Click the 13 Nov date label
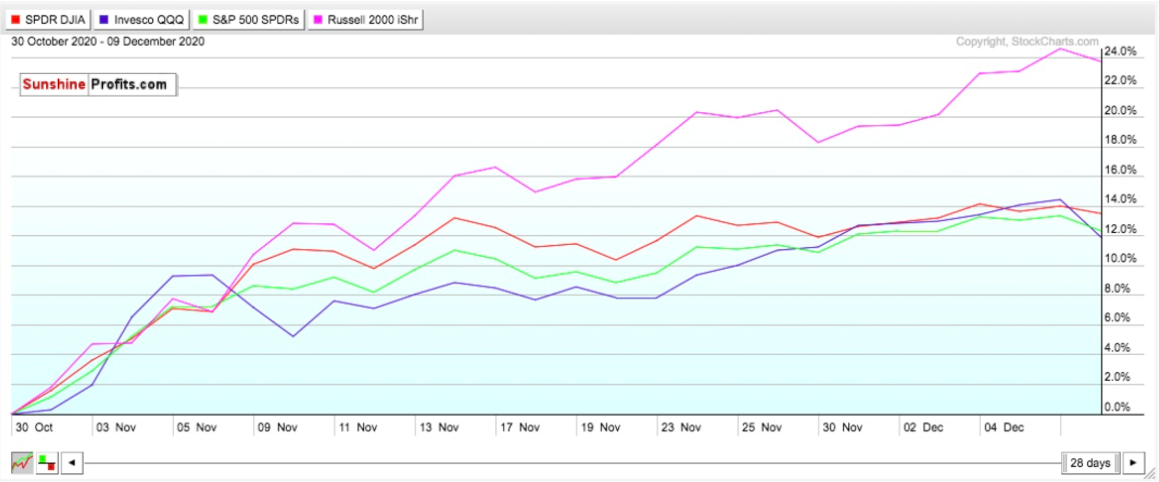 pyautogui.click(x=438, y=427)
